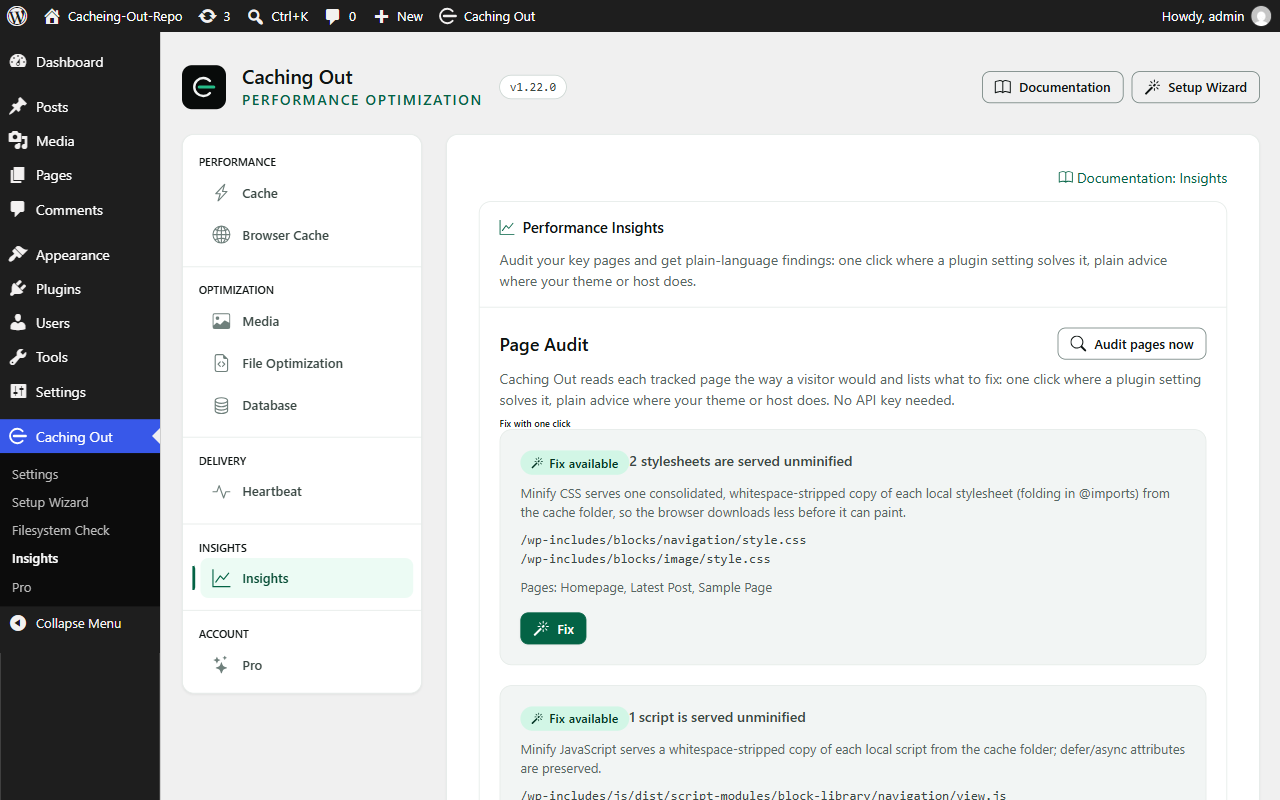Open the Cacheing-Out-Repo site home link
The width and height of the screenshot is (1280, 800).
(x=113, y=16)
